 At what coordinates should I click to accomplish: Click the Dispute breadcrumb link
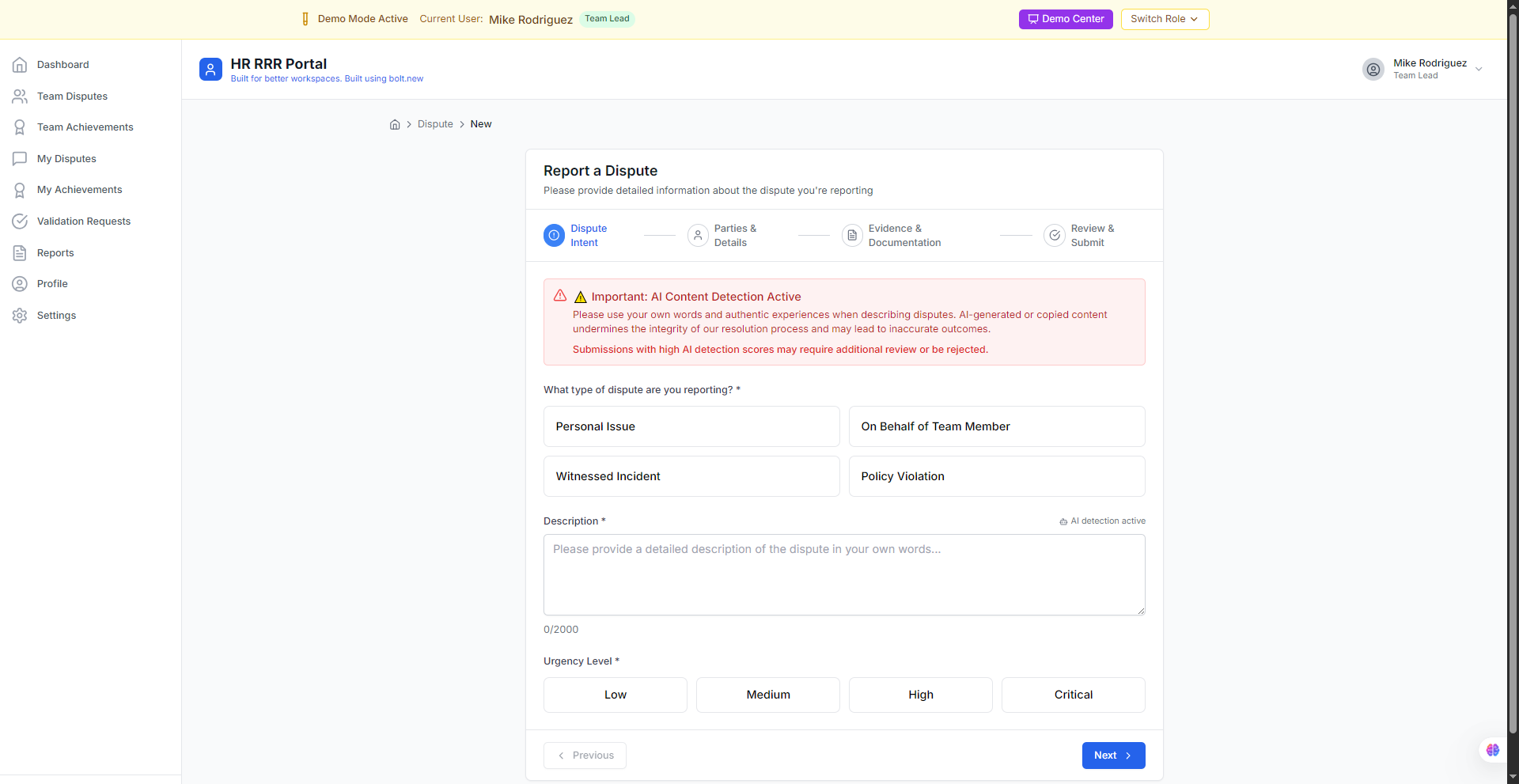pyautogui.click(x=435, y=124)
